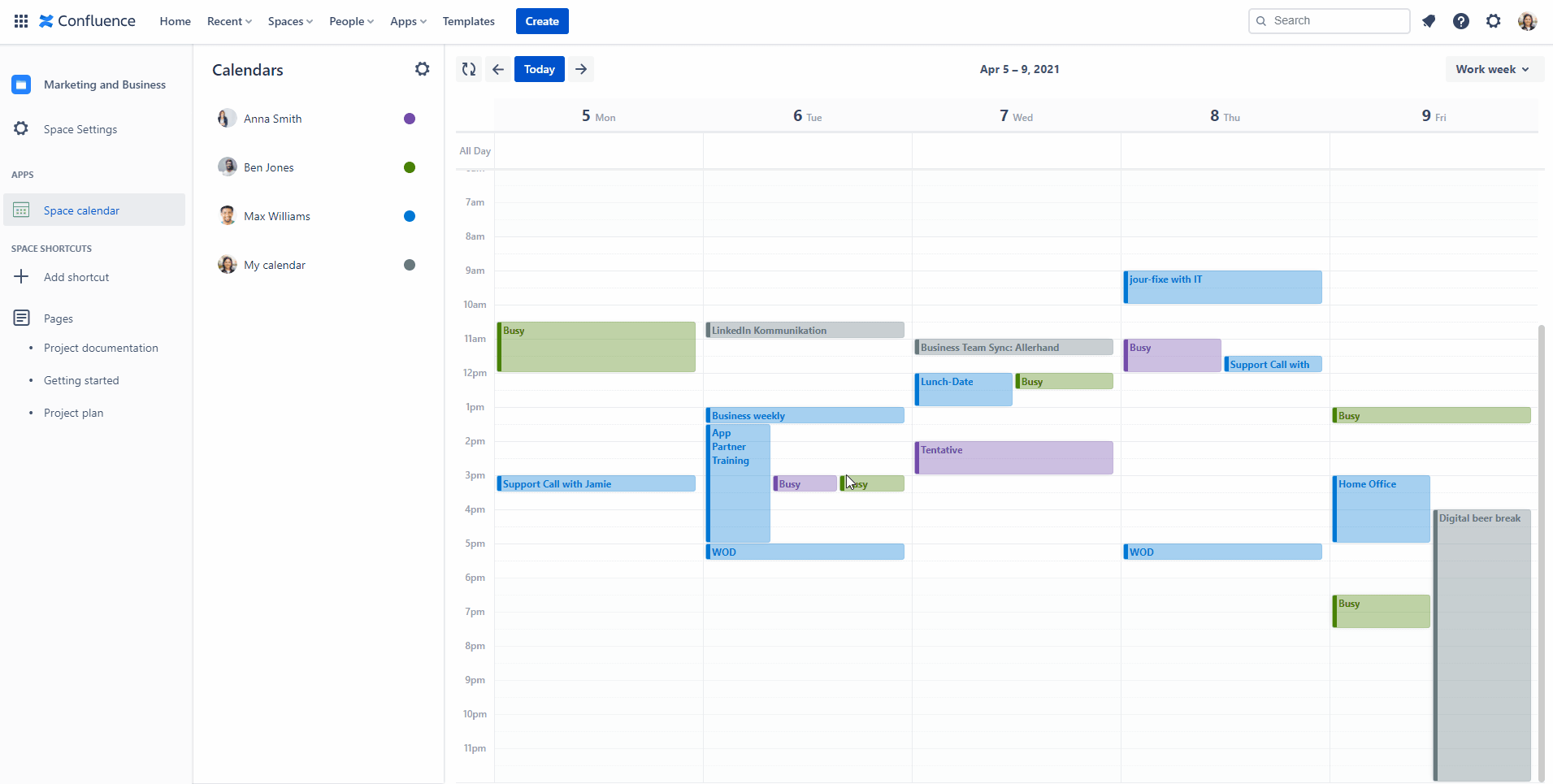Toggle Ben Jones's calendar color dot
The width and height of the screenshot is (1553, 784).
(409, 167)
